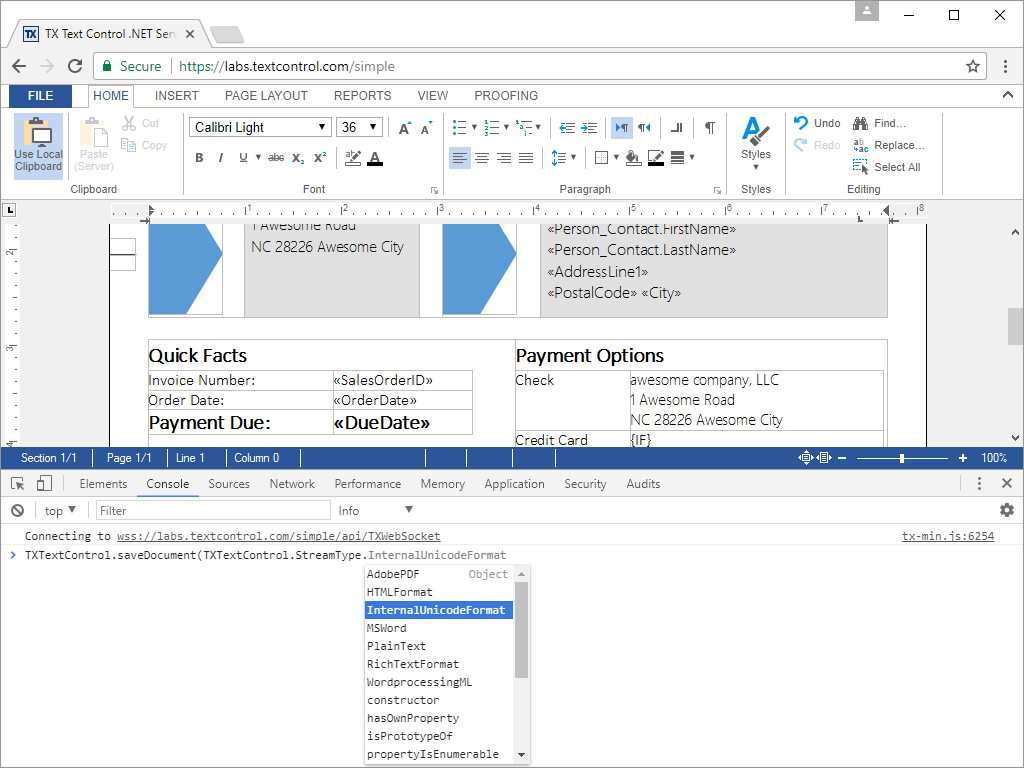Show paragraph control characters pilcrow
Image resolution: width=1024 pixels, height=768 pixels.
pyautogui.click(x=709, y=127)
